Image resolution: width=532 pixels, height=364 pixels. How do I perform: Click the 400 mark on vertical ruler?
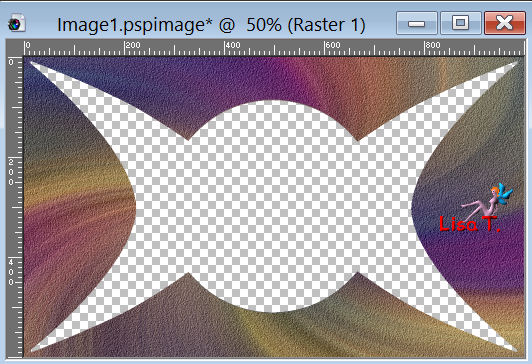(x=11, y=272)
